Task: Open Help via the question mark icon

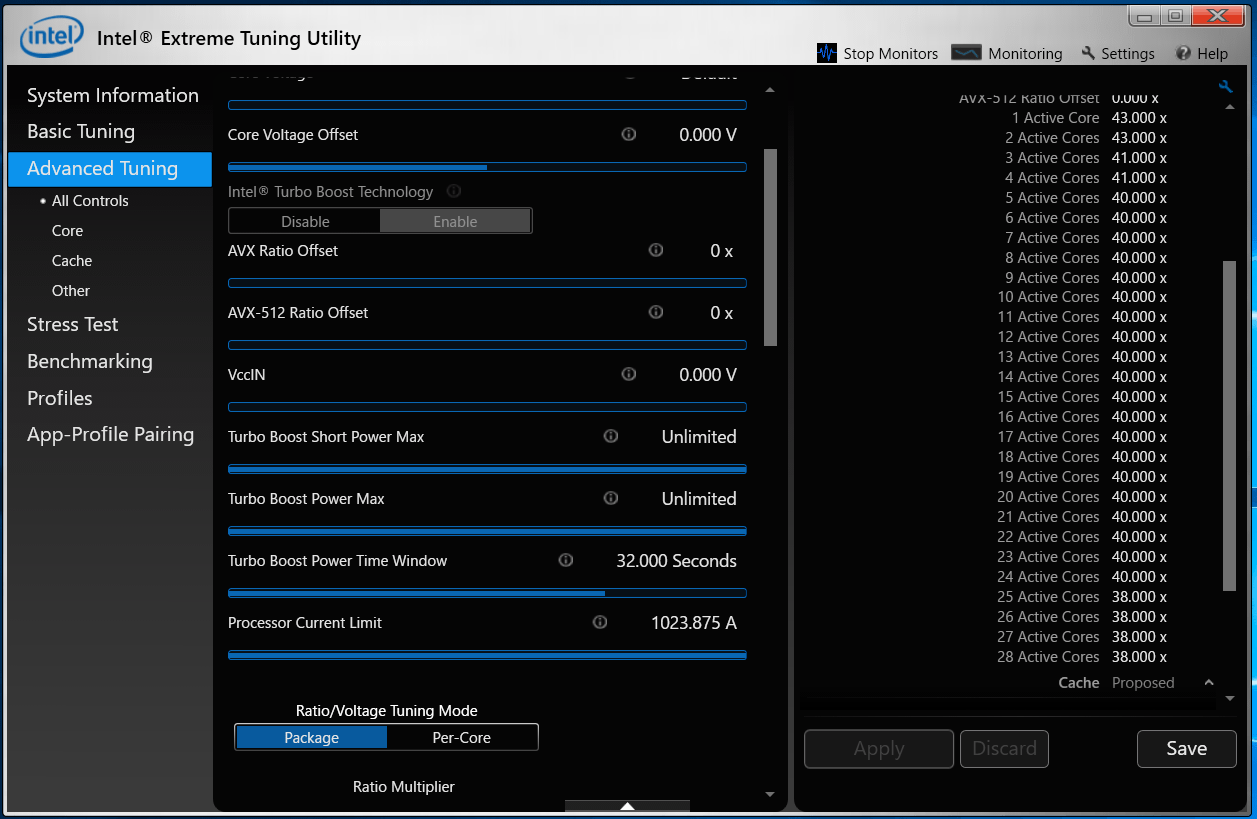Action: point(1183,53)
